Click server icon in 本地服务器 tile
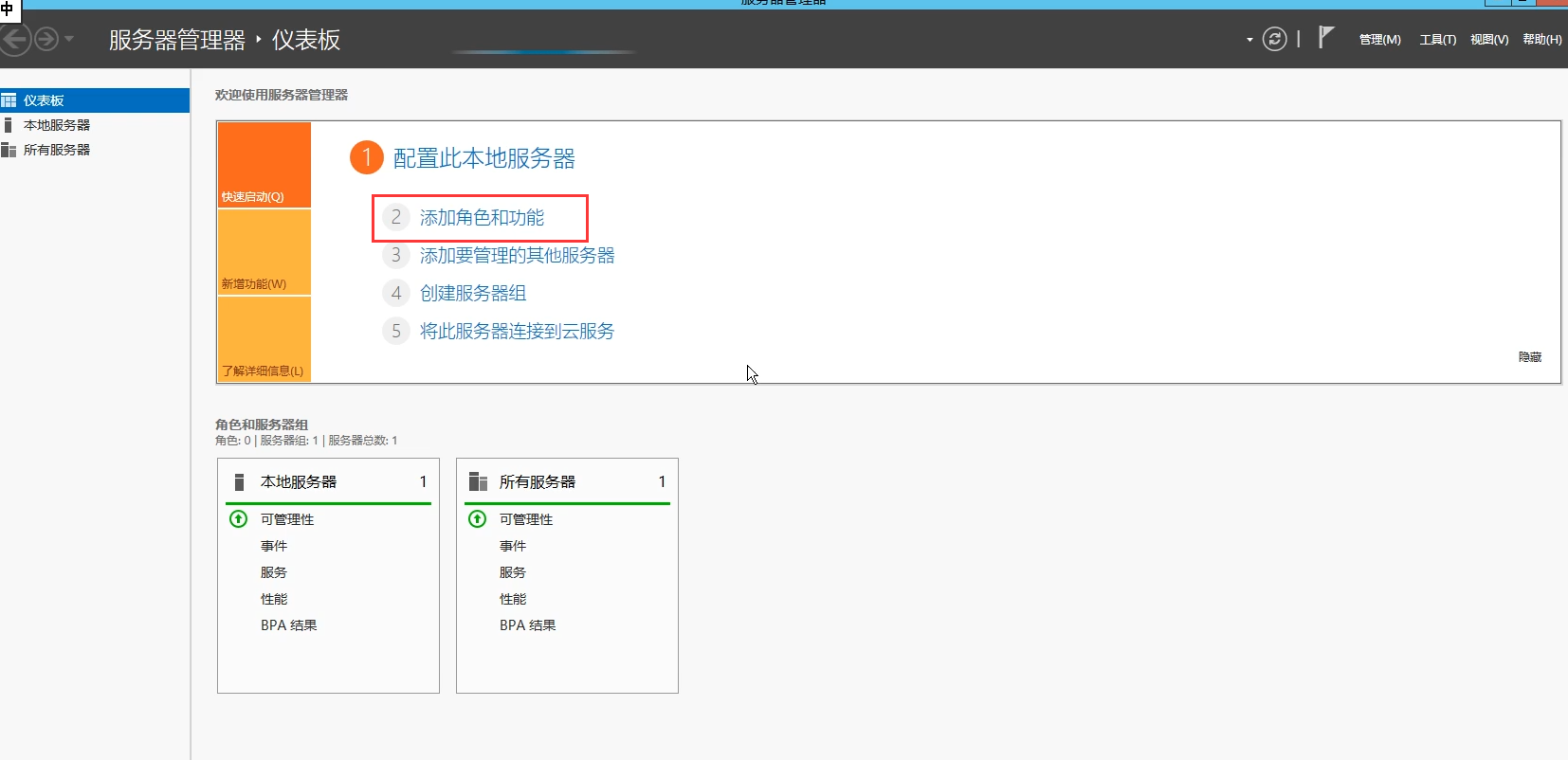The width and height of the screenshot is (1568, 760). click(x=240, y=481)
